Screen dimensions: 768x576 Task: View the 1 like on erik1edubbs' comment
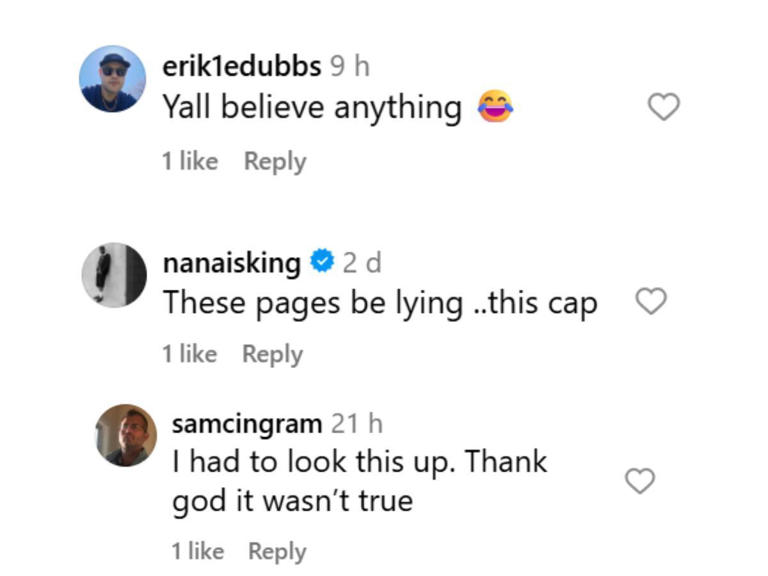pyautogui.click(x=190, y=161)
